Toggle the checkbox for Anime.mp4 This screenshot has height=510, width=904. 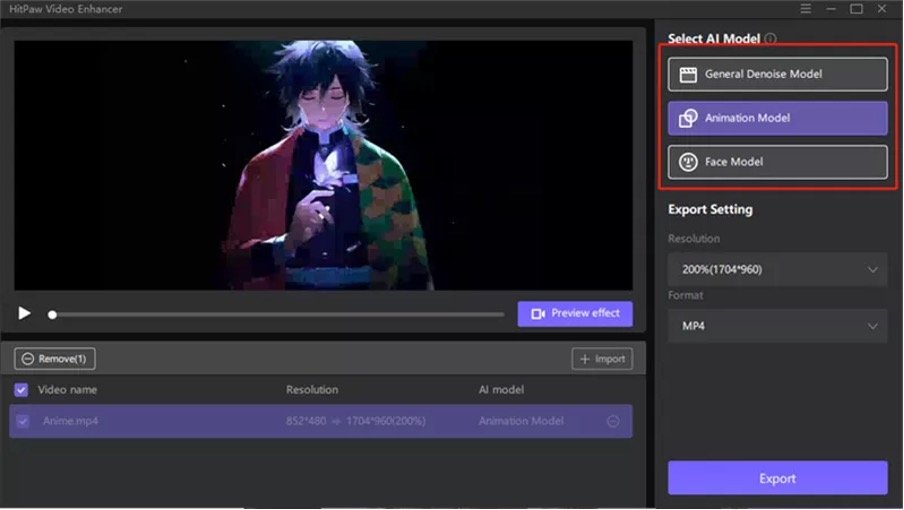[x=22, y=421]
